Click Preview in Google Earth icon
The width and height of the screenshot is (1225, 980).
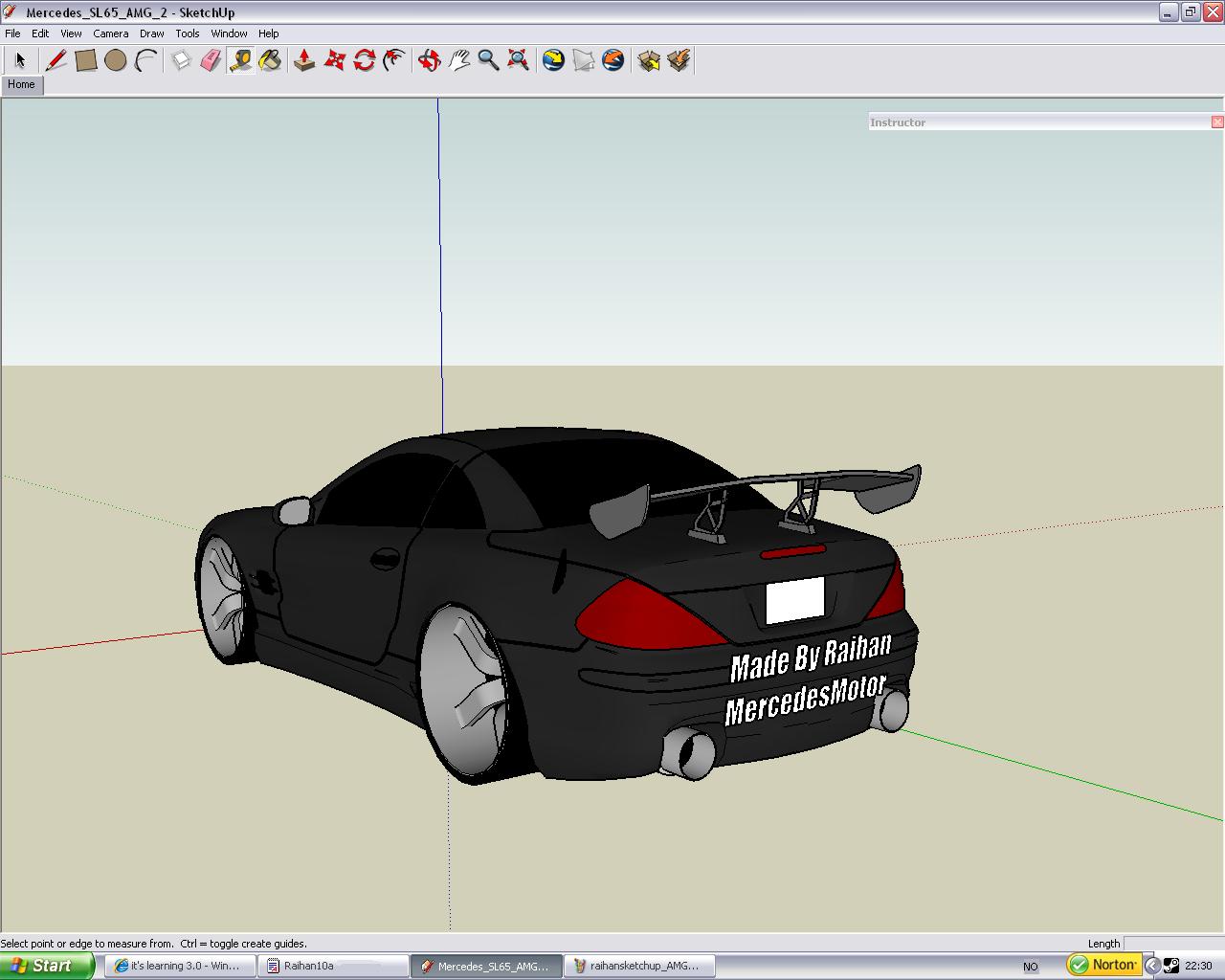tap(612, 60)
